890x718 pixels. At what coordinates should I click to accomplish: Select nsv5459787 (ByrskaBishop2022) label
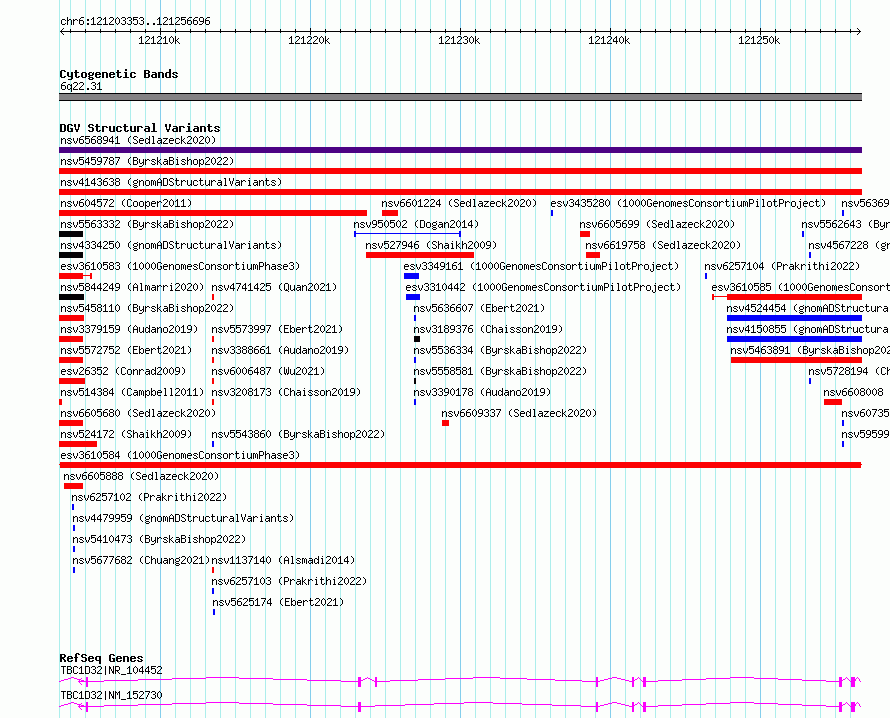(147, 161)
